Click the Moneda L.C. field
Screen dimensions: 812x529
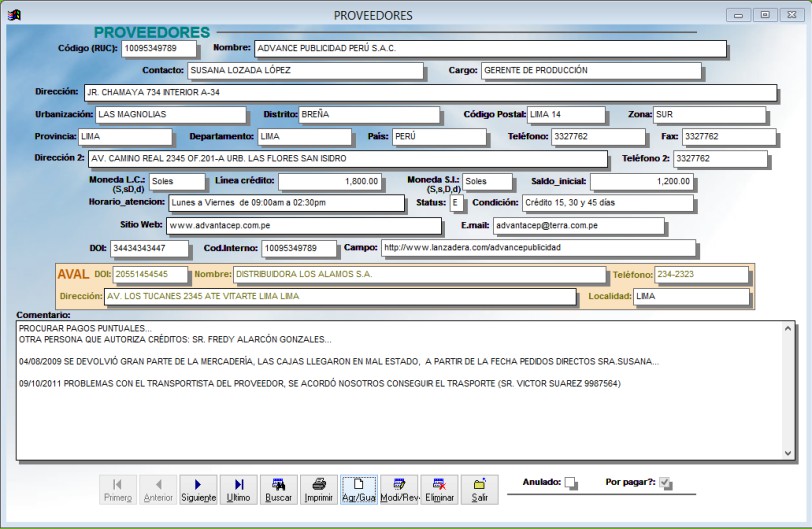(177, 182)
